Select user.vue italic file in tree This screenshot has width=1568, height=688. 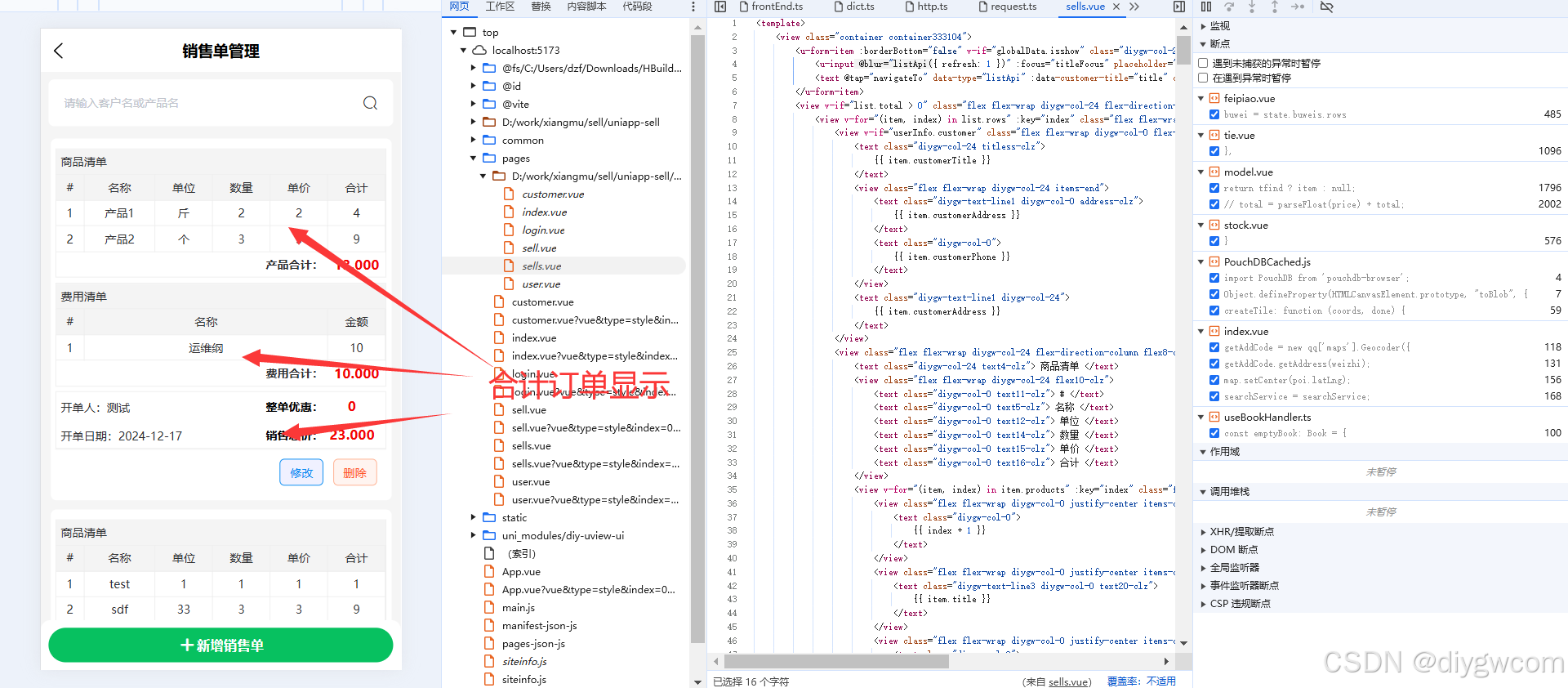click(x=541, y=284)
